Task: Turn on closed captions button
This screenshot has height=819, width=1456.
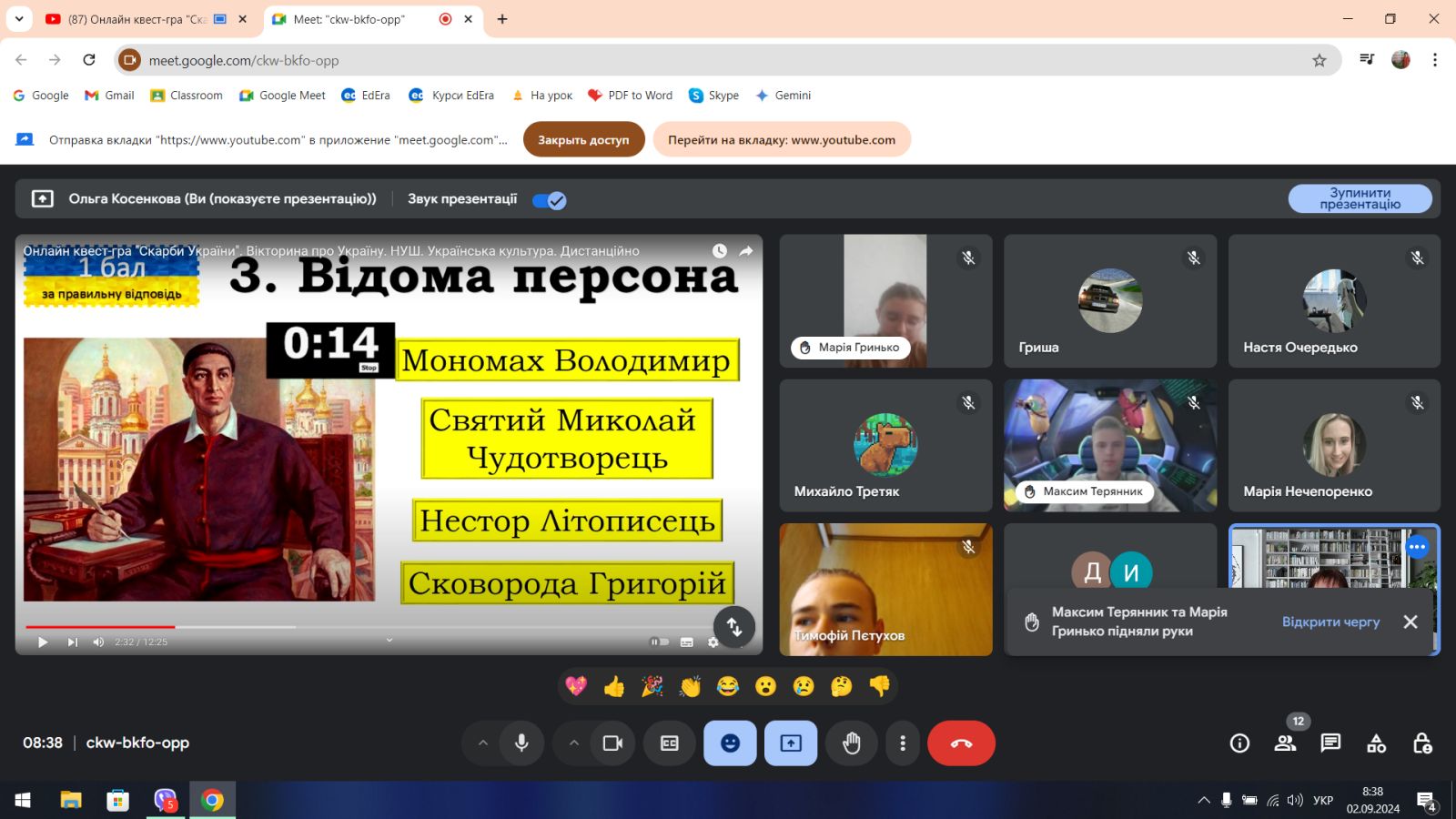Action: coord(670,743)
